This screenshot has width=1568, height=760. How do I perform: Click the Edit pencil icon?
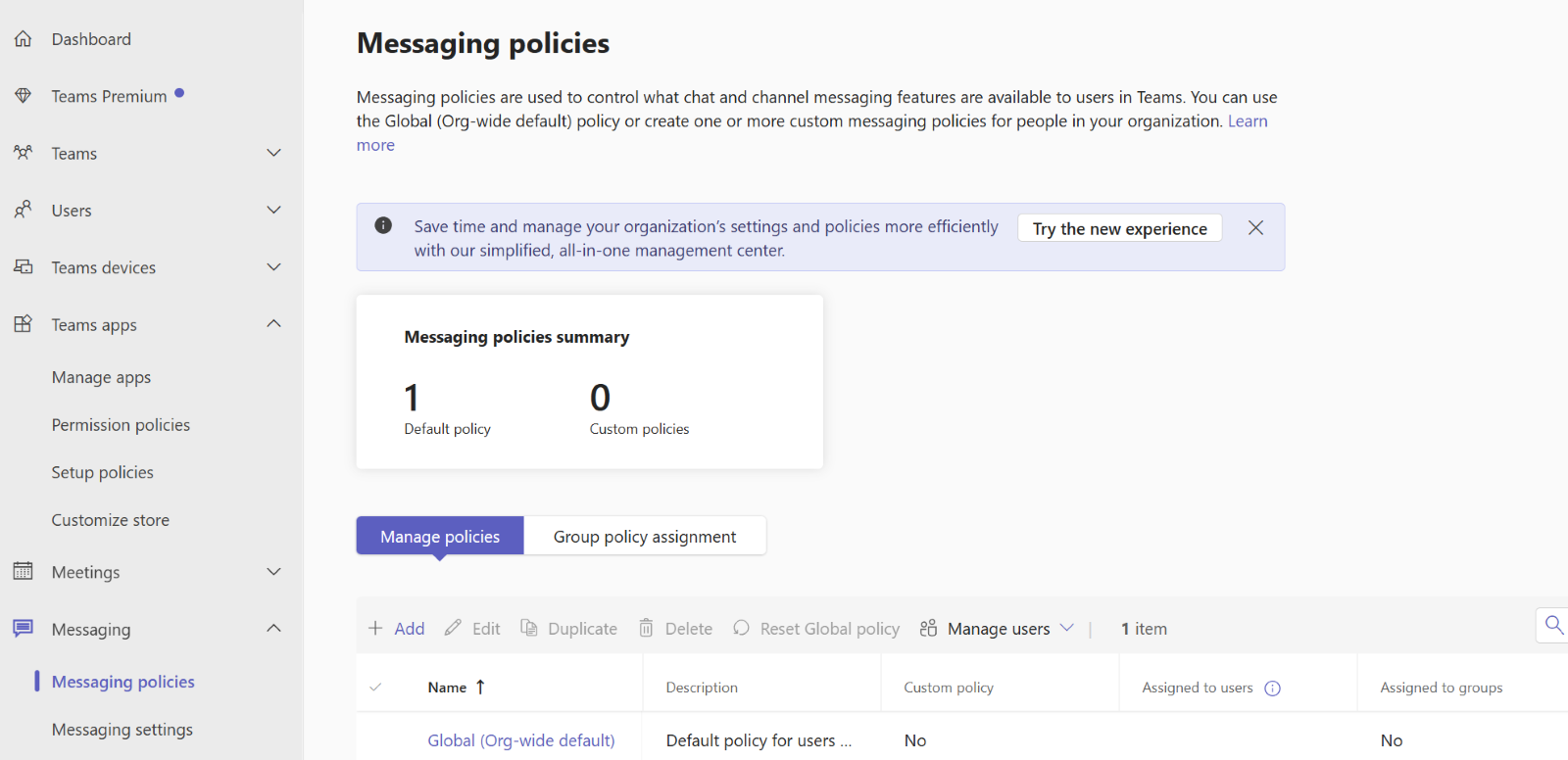pyautogui.click(x=453, y=628)
